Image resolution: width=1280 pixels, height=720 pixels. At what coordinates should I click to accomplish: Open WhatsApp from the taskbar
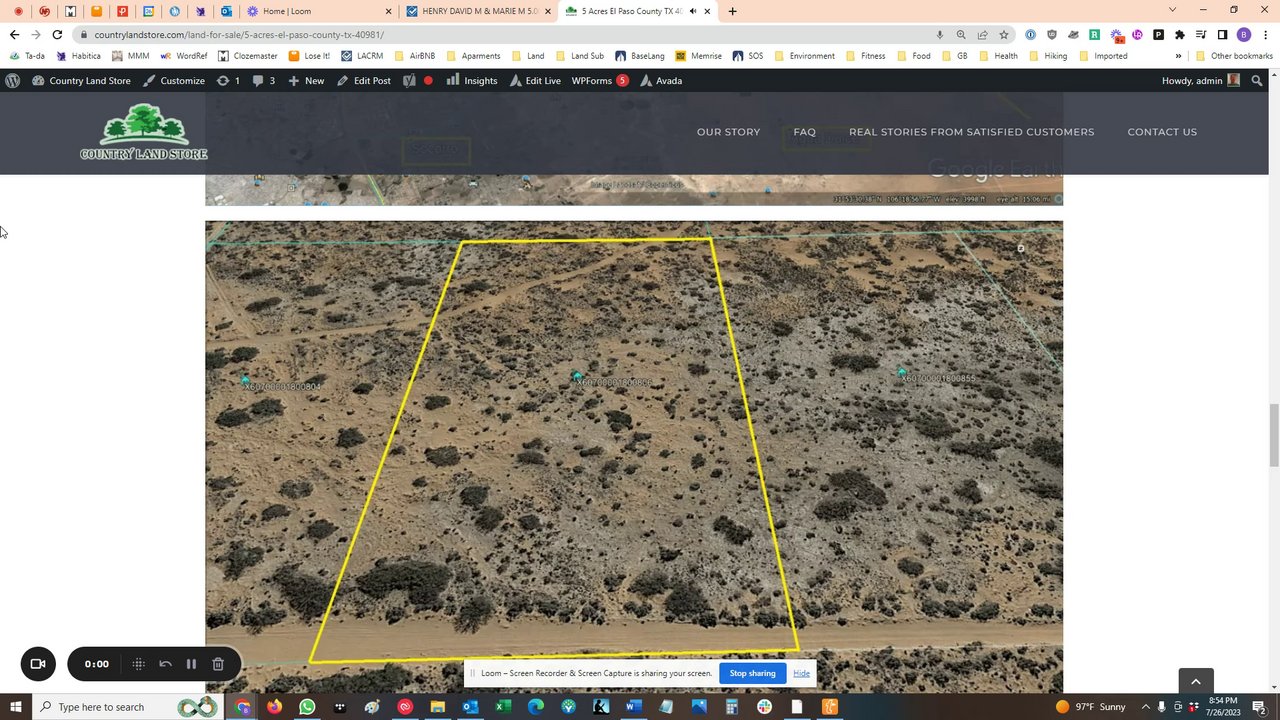click(x=307, y=707)
